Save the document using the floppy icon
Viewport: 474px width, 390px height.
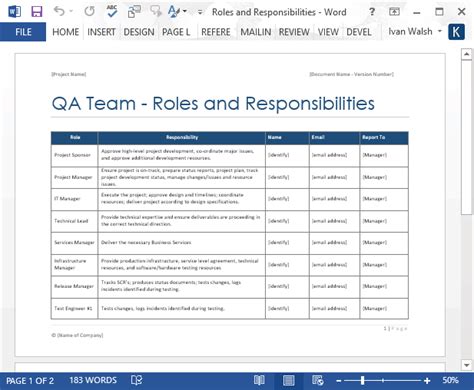click(x=37, y=12)
